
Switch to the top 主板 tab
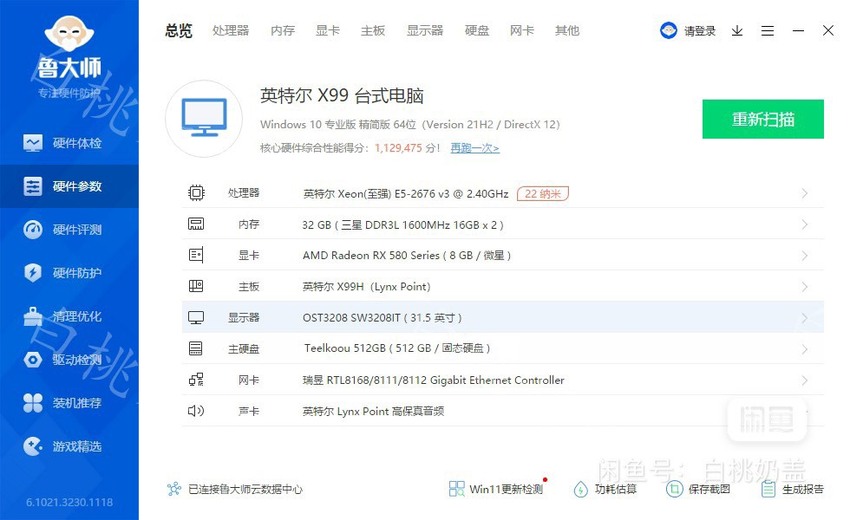tap(373, 30)
